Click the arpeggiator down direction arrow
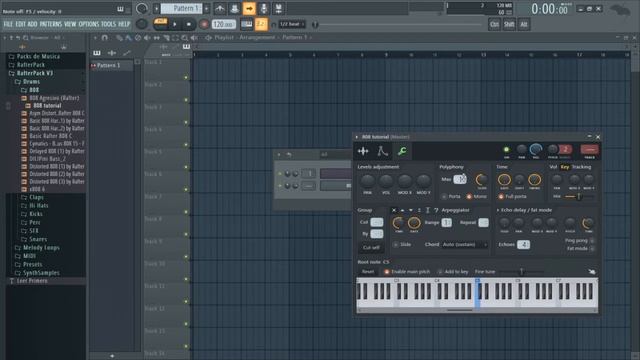The width and height of the screenshot is (640, 360). point(411,210)
